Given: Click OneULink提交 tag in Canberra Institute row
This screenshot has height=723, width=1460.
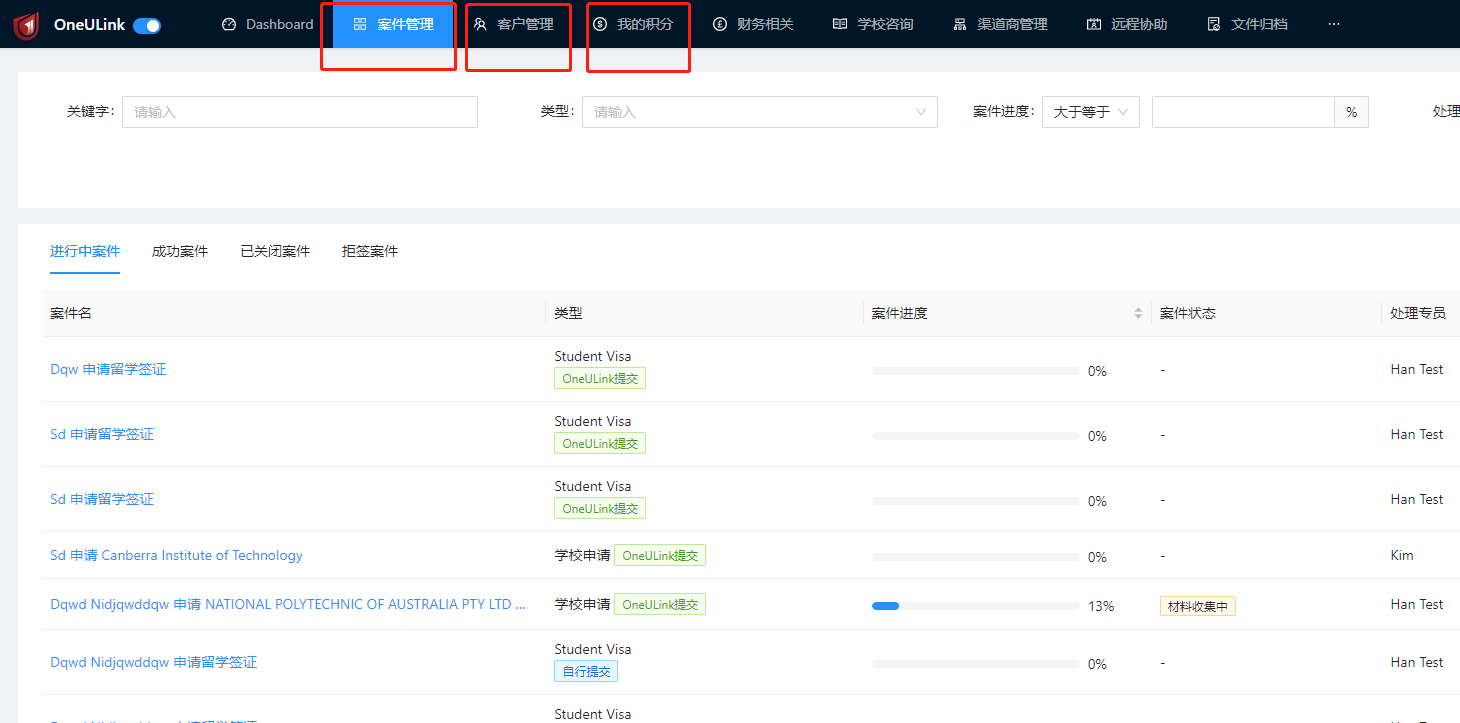Looking at the screenshot, I should point(660,555).
